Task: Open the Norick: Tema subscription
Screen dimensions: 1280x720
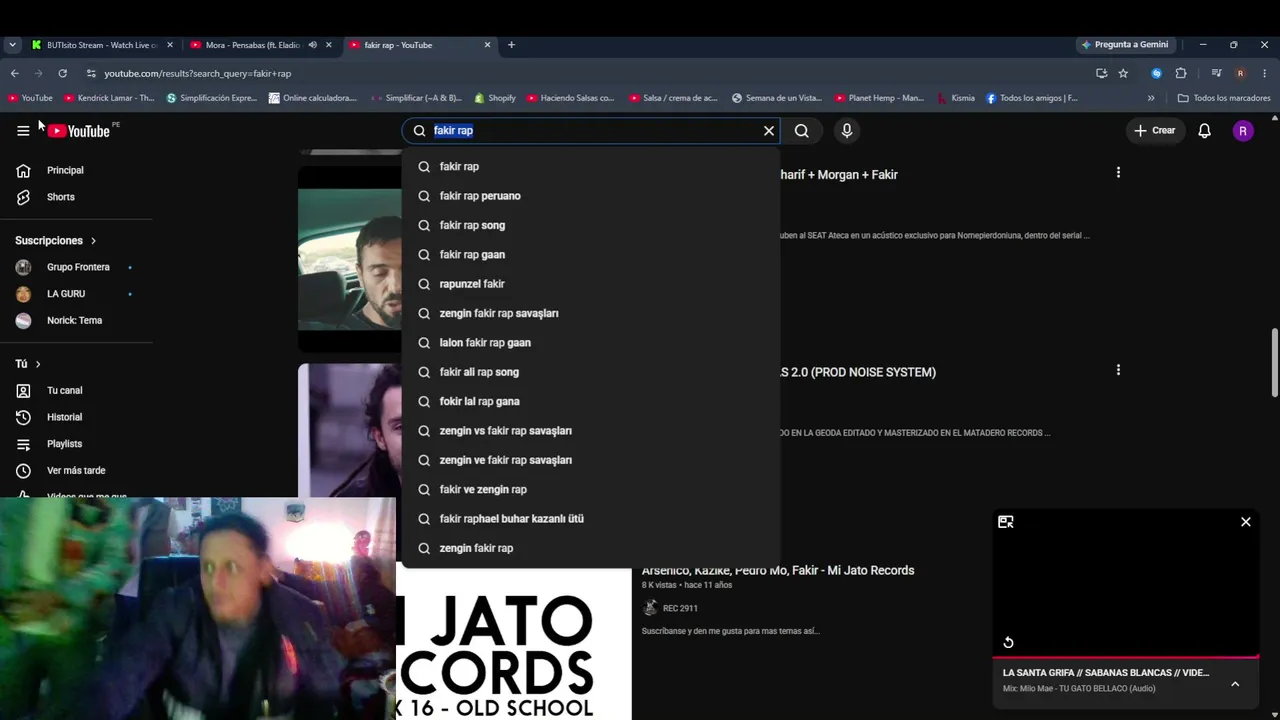Action: 76,320
